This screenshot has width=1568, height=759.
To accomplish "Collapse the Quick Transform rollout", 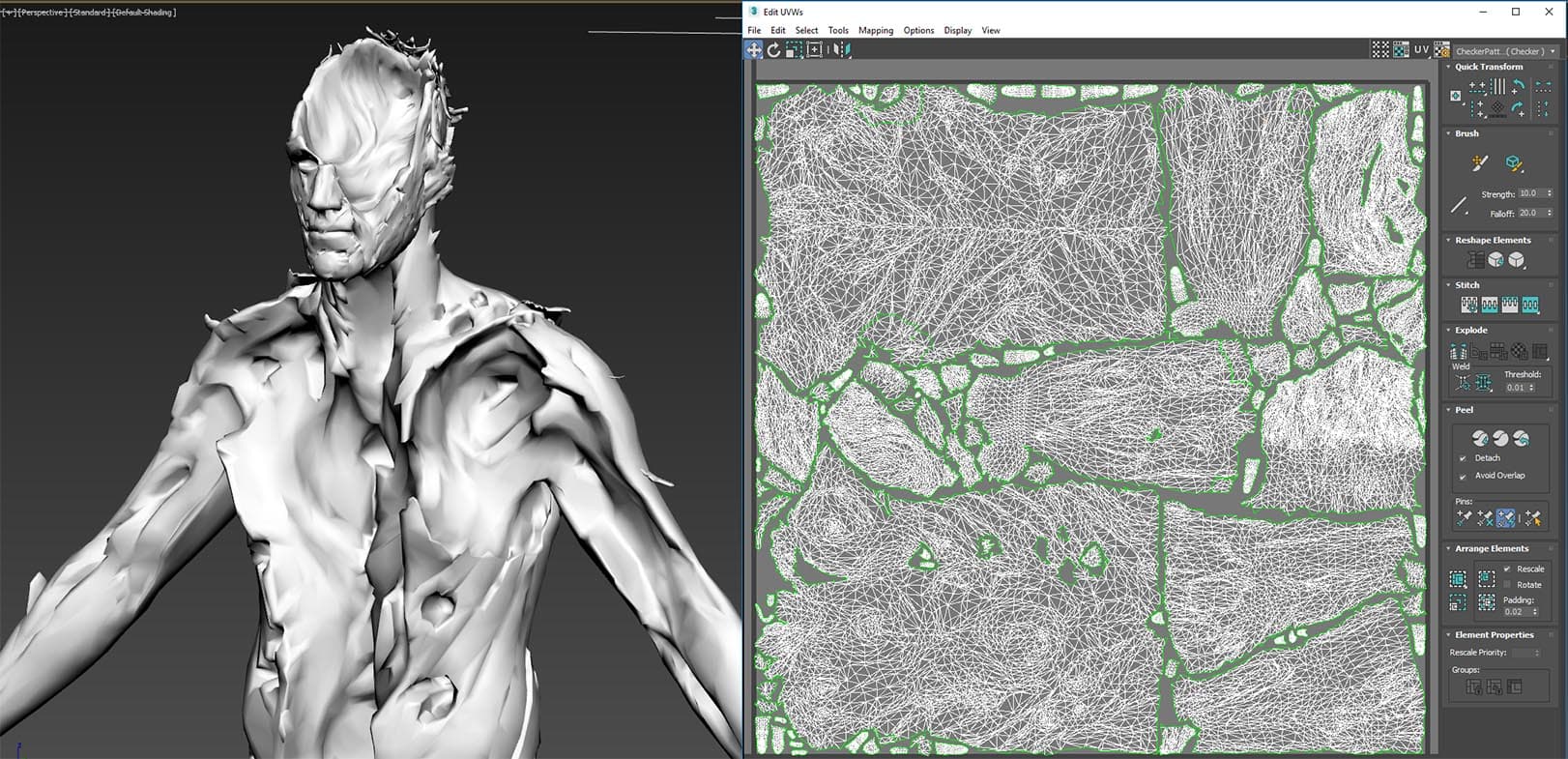I will point(1448,67).
